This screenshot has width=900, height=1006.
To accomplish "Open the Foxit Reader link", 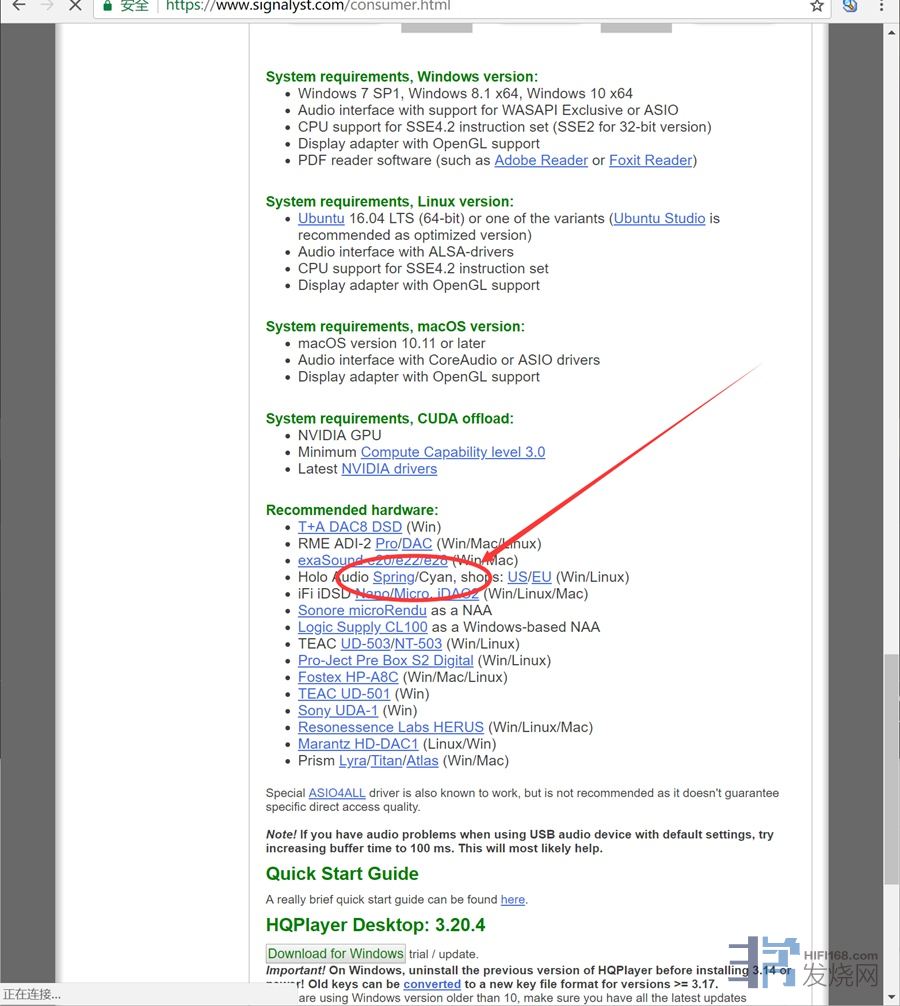I will [650, 160].
